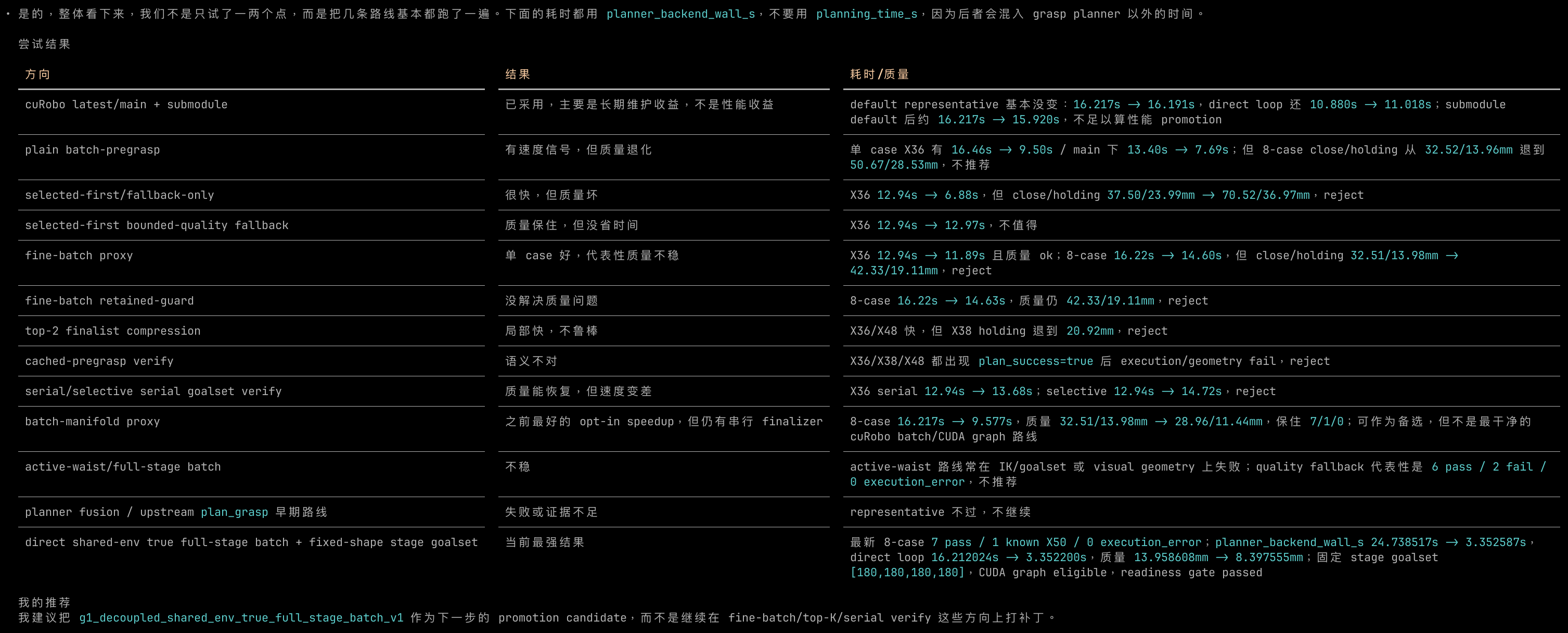Click the value '16.217s → 16.191s'
The width and height of the screenshot is (1568, 633).
click(1134, 105)
